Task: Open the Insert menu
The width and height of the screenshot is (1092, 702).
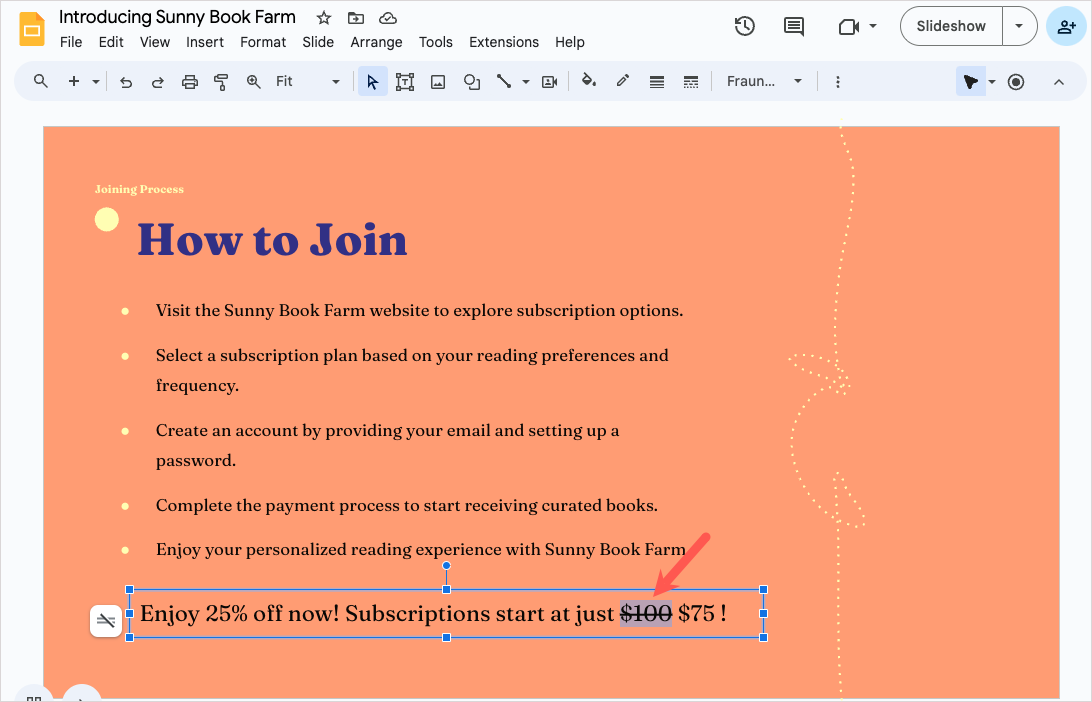Action: tap(205, 42)
